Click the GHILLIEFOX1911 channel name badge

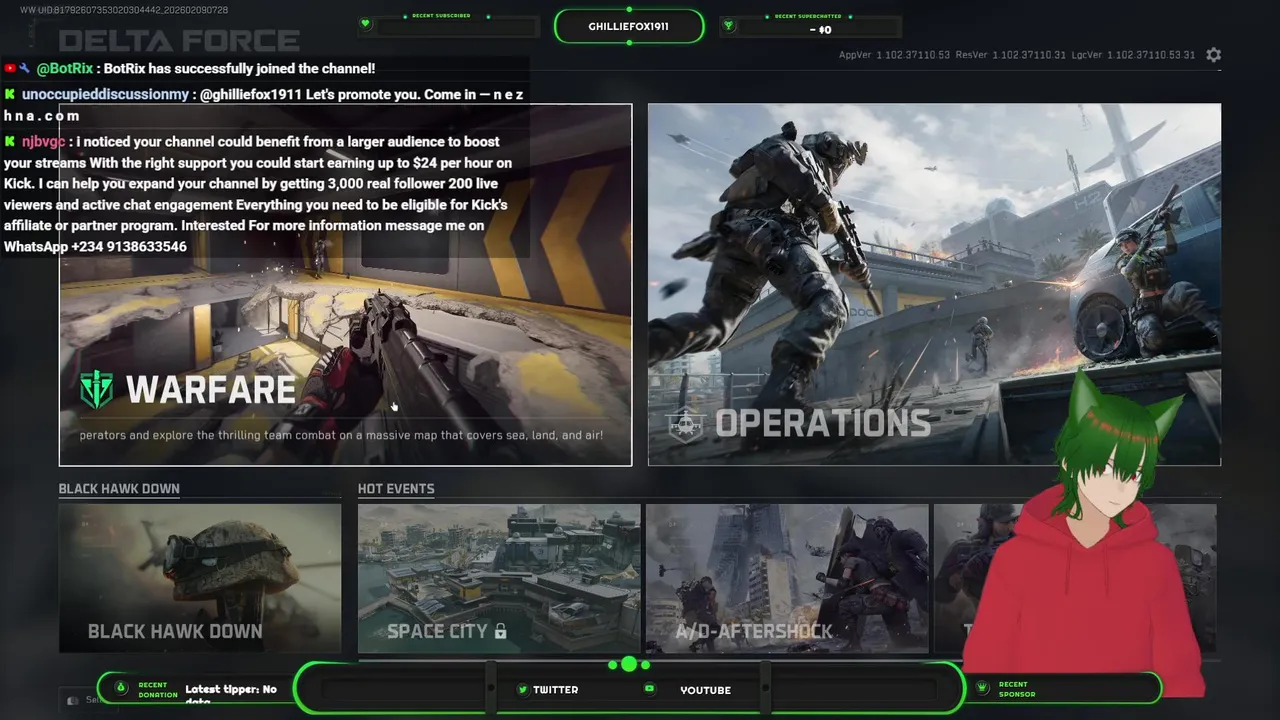click(x=629, y=26)
